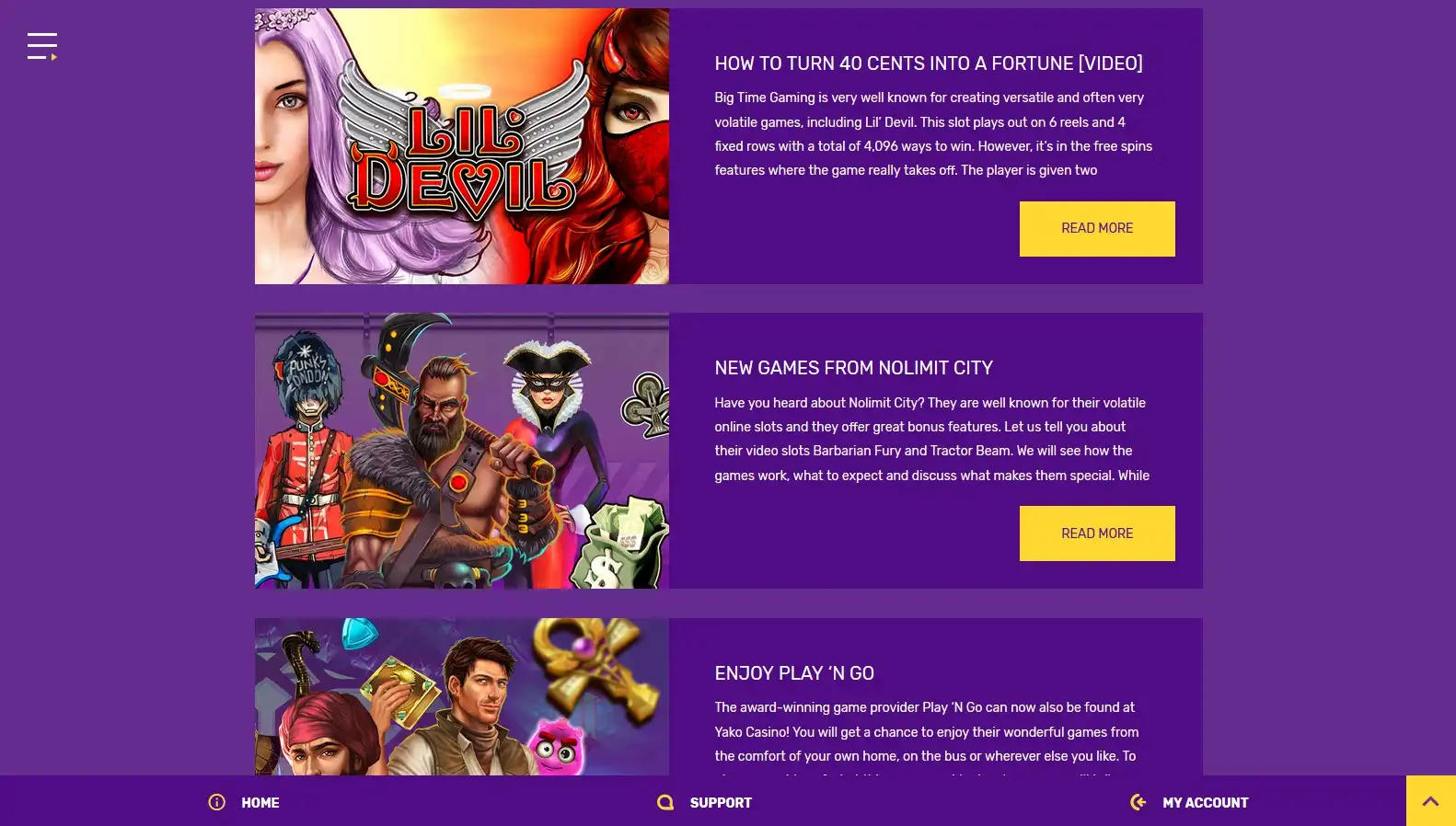
Task: Read more about Lil Devil article
Action: point(1097,228)
